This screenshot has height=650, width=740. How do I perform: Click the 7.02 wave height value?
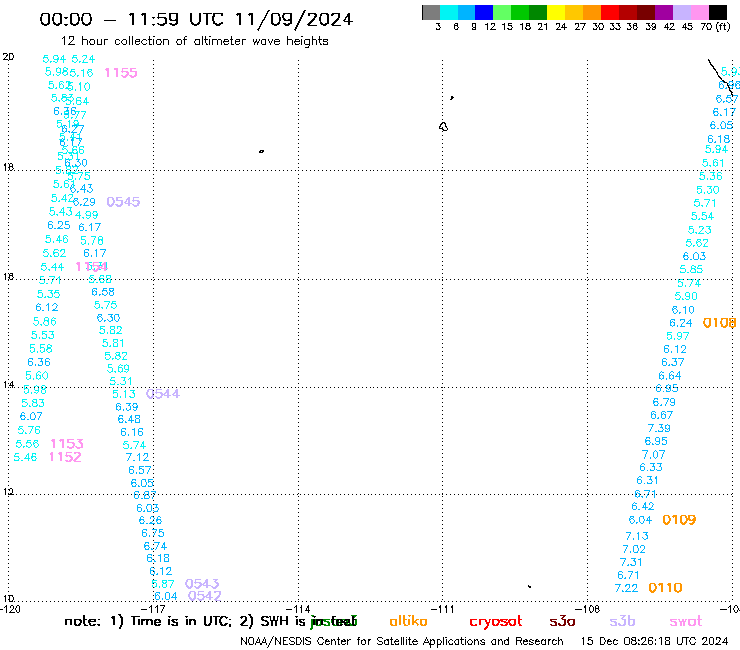(634, 549)
